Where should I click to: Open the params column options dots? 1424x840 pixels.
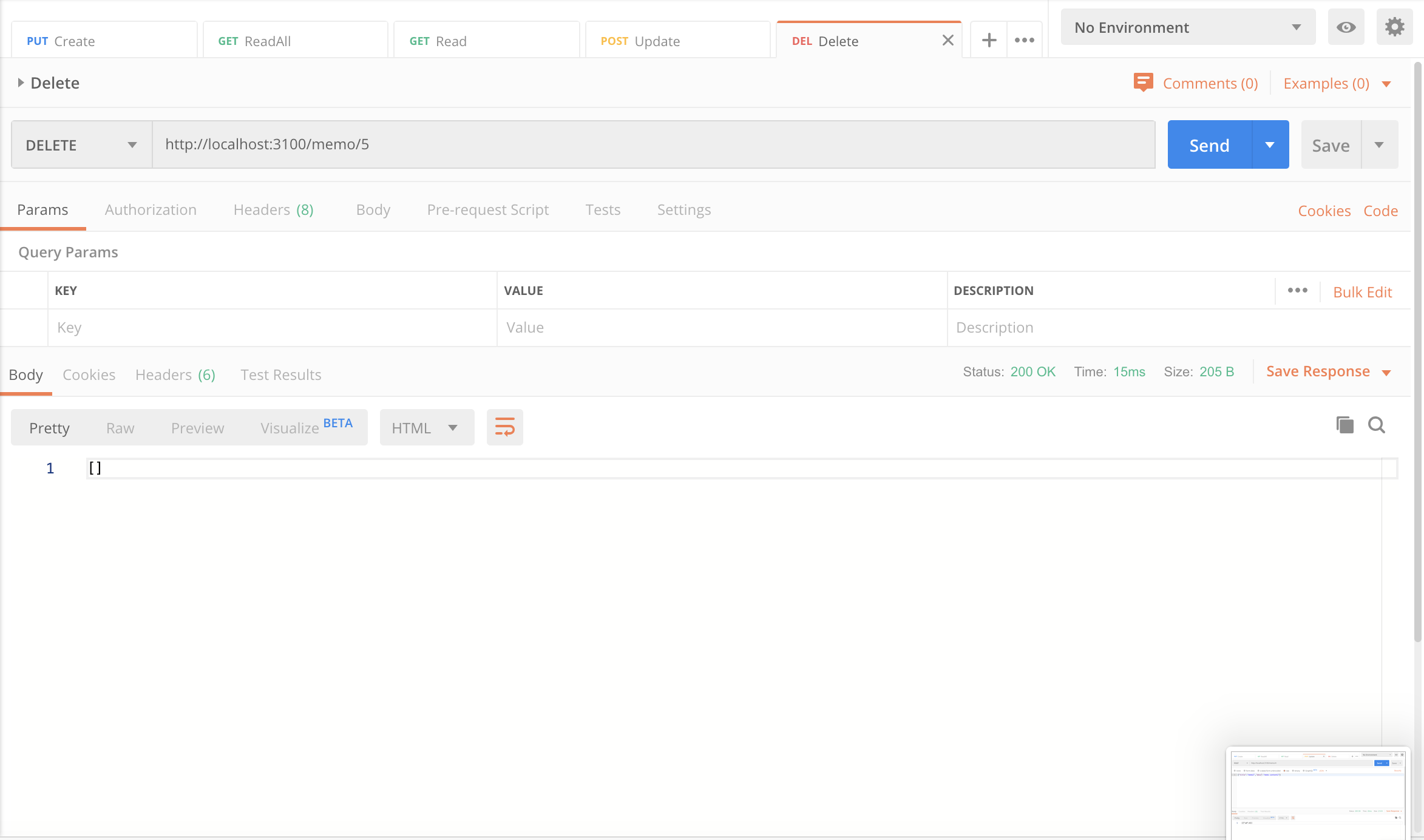[x=1297, y=291]
